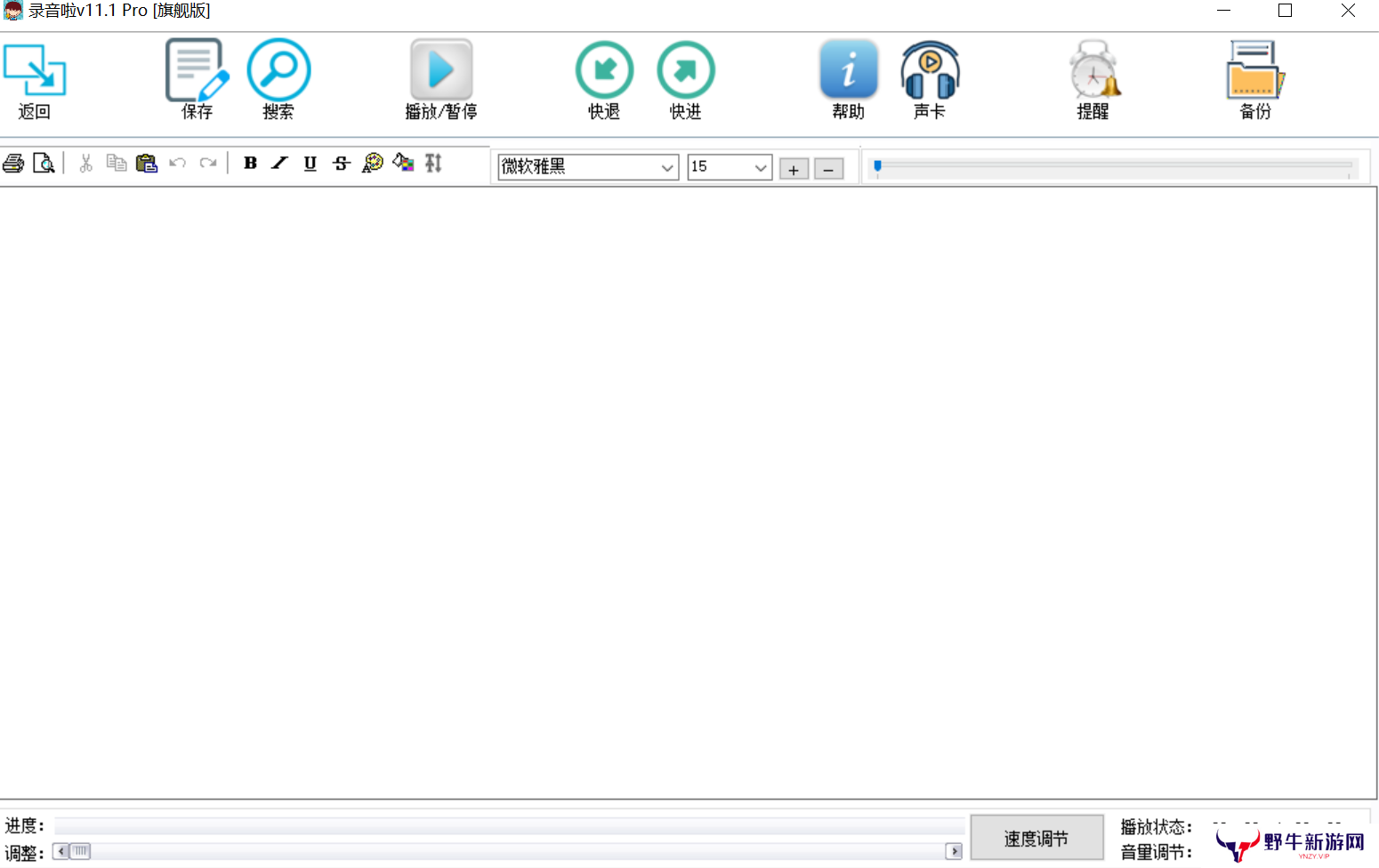
Task: Toggle italic formatting
Action: coord(280,163)
